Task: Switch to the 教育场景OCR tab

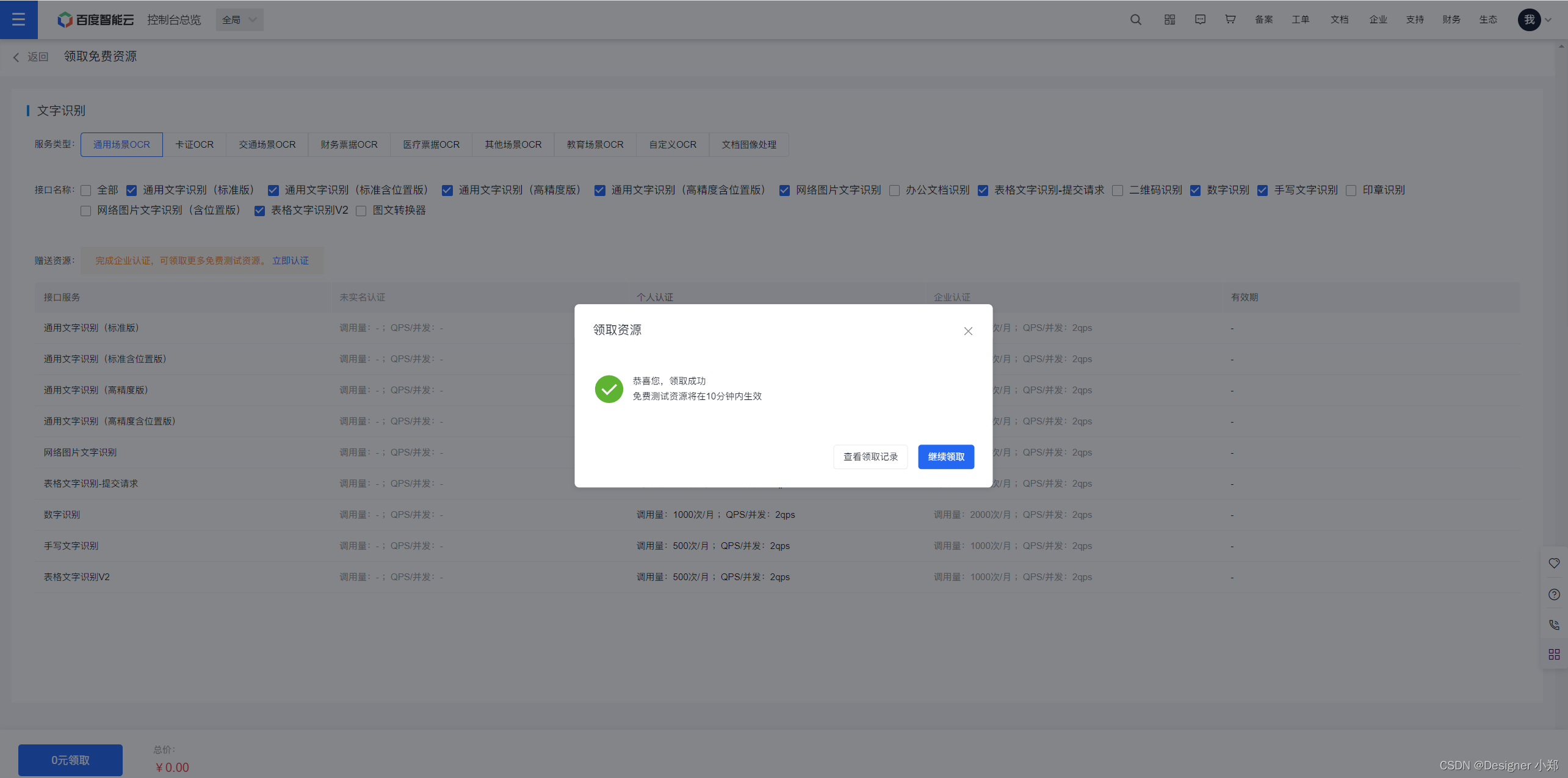Action: tap(595, 145)
